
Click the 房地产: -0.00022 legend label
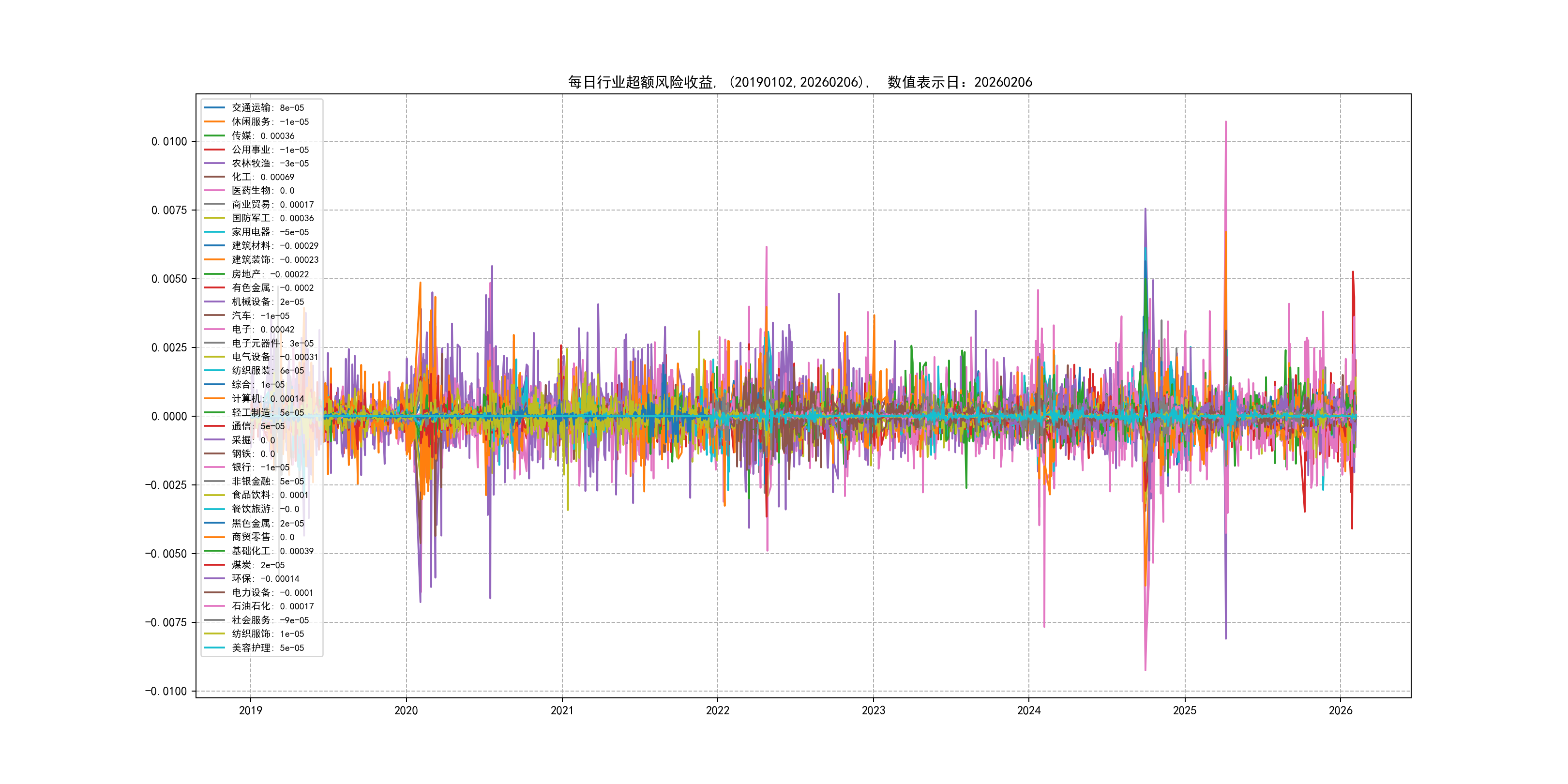tap(270, 274)
